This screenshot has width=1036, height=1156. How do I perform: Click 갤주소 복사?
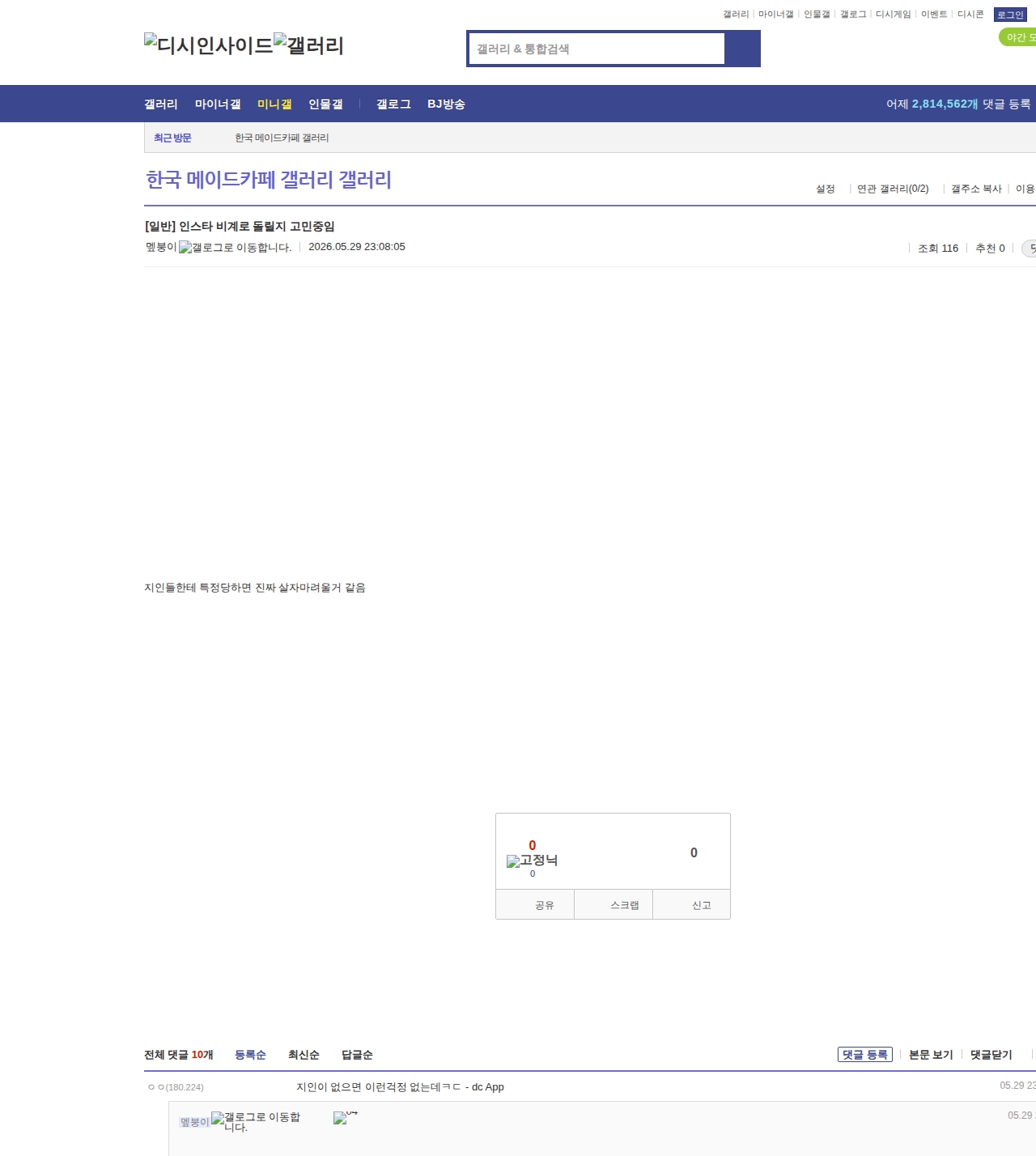976,189
